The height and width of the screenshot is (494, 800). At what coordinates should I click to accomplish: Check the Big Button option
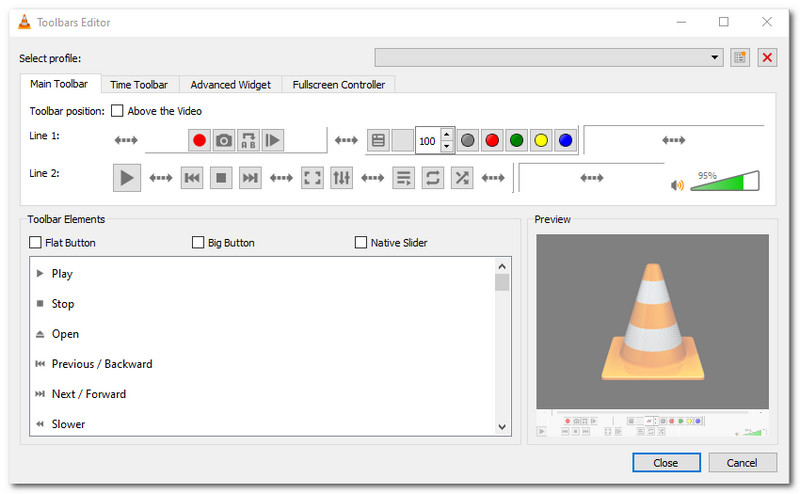point(198,242)
